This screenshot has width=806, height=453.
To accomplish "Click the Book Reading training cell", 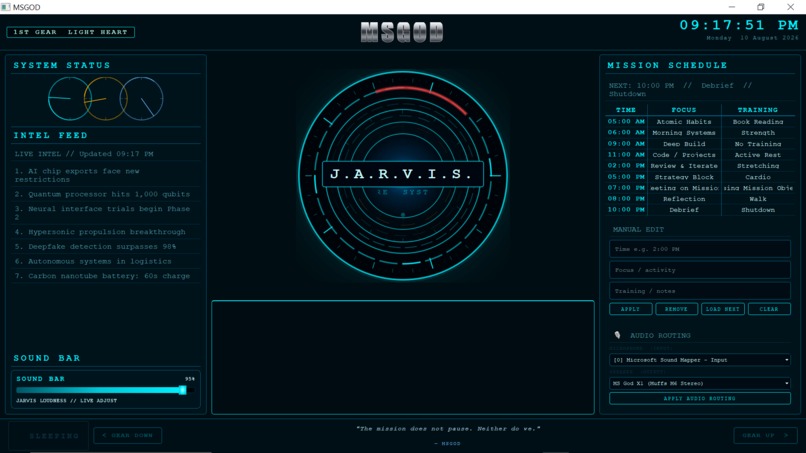I will pyautogui.click(x=758, y=122).
